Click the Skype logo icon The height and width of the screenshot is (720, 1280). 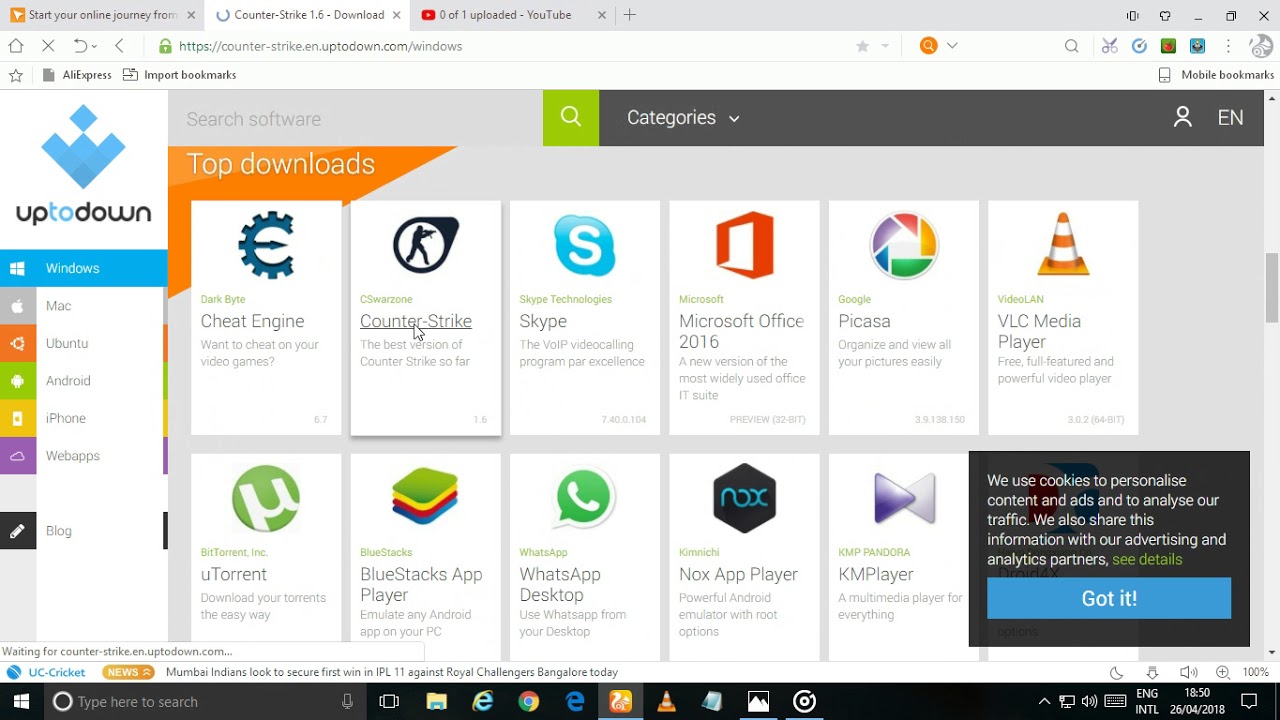coord(585,245)
